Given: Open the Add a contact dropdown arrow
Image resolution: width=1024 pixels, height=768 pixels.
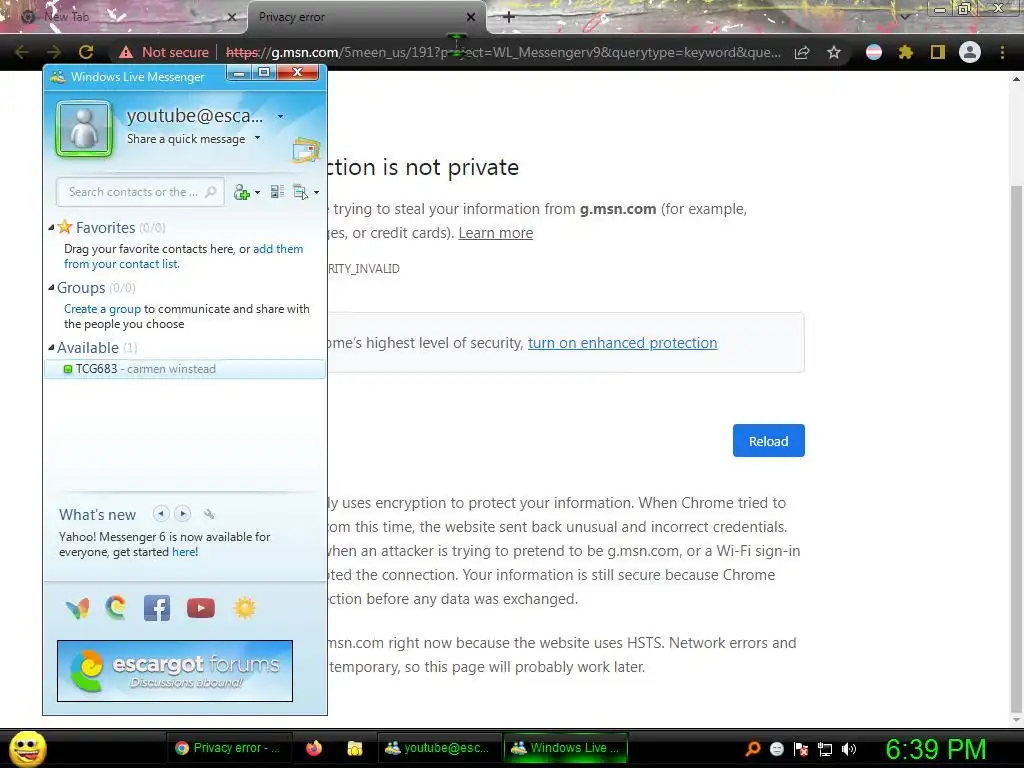Looking at the screenshot, I should [257, 192].
